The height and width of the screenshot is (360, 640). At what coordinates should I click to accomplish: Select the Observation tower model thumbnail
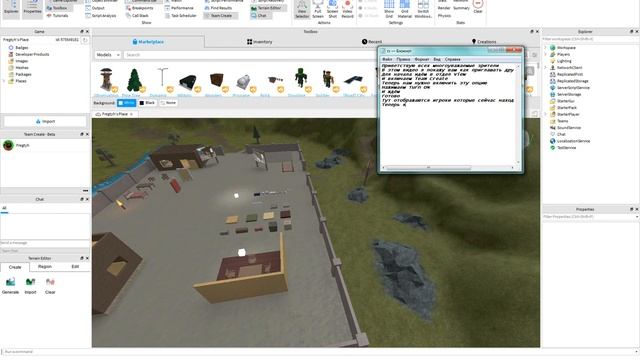pos(107,81)
